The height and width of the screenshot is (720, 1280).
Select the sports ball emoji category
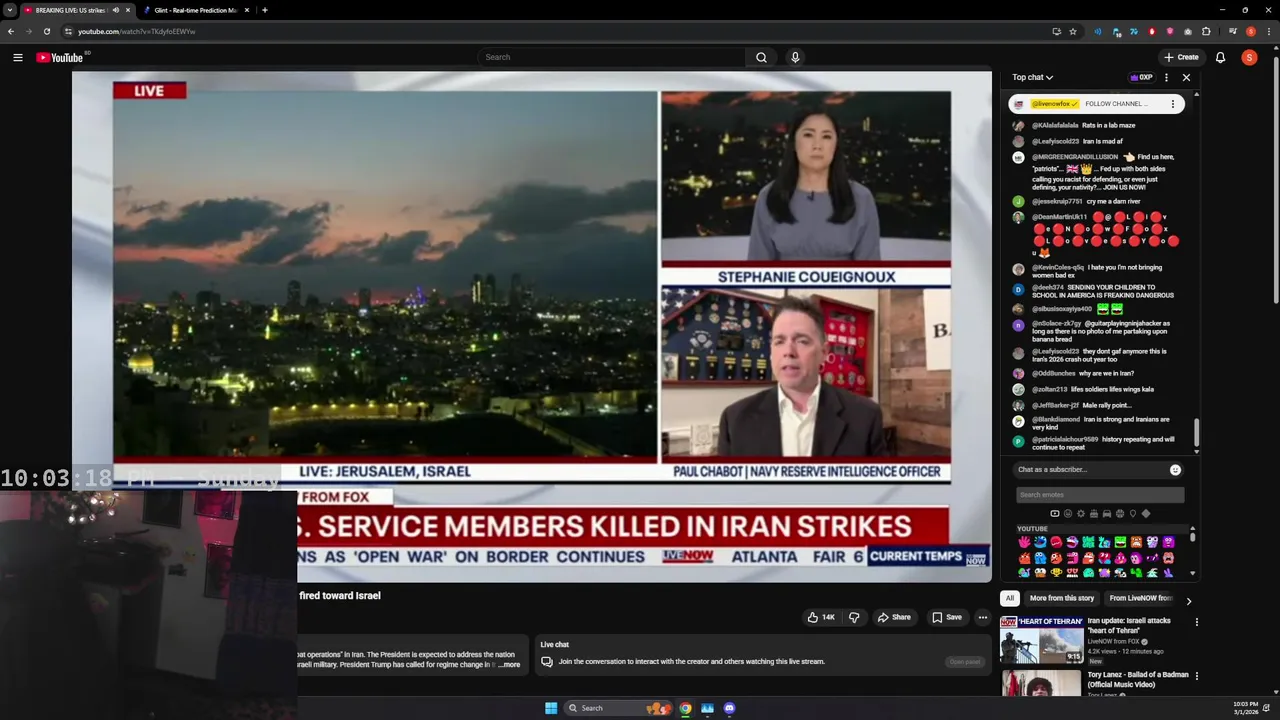click(x=1119, y=514)
